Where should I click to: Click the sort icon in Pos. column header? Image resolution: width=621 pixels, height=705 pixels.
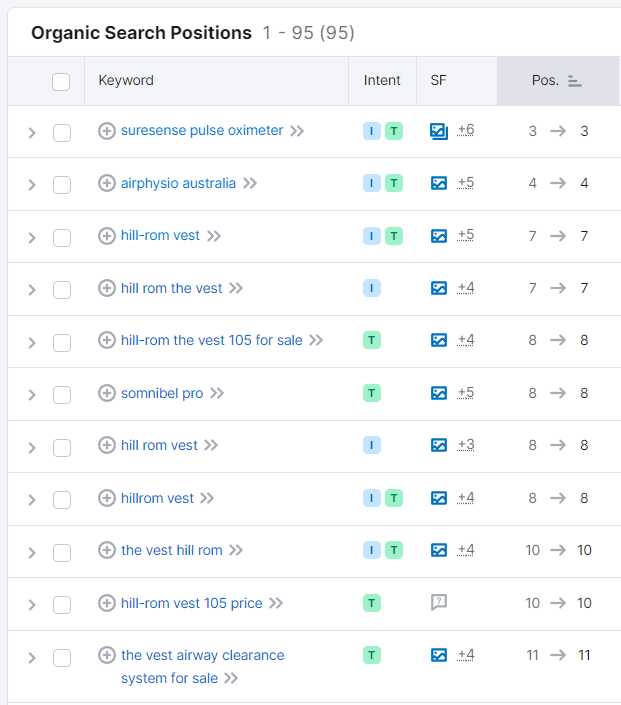[x=574, y=81]
